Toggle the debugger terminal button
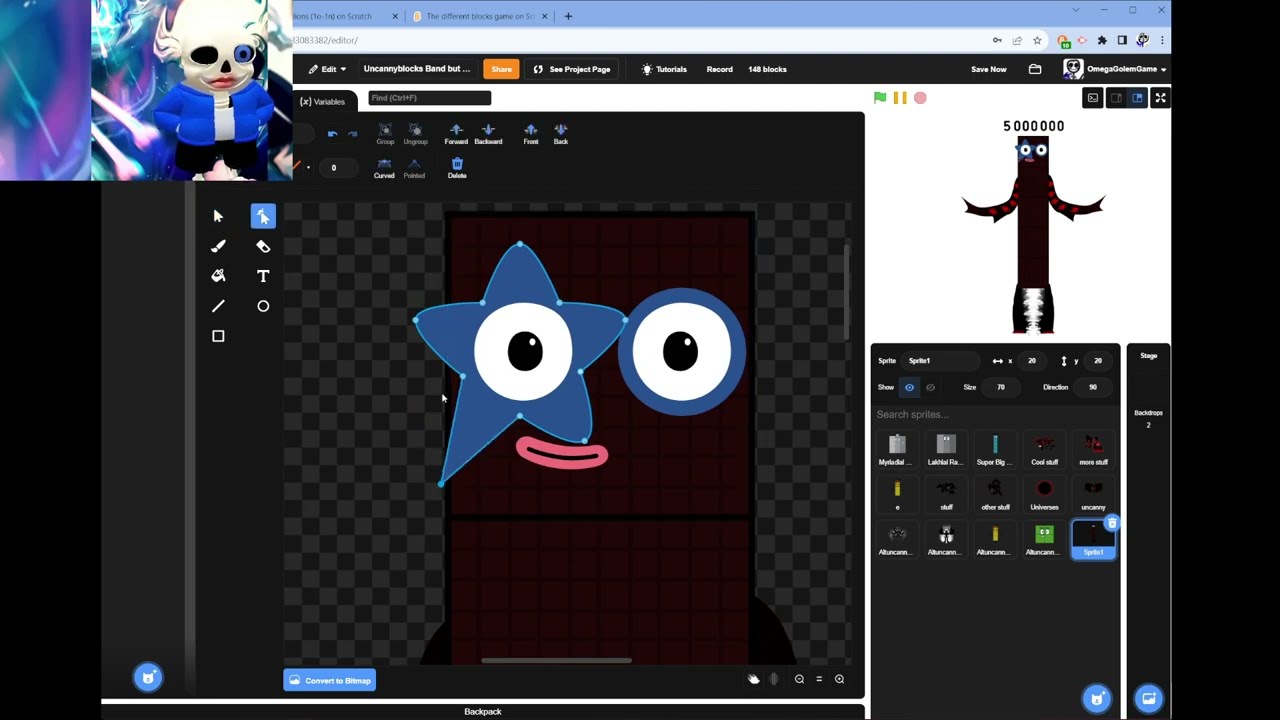This screenshot has height=720, width=1280. [x=1092, y=97]
